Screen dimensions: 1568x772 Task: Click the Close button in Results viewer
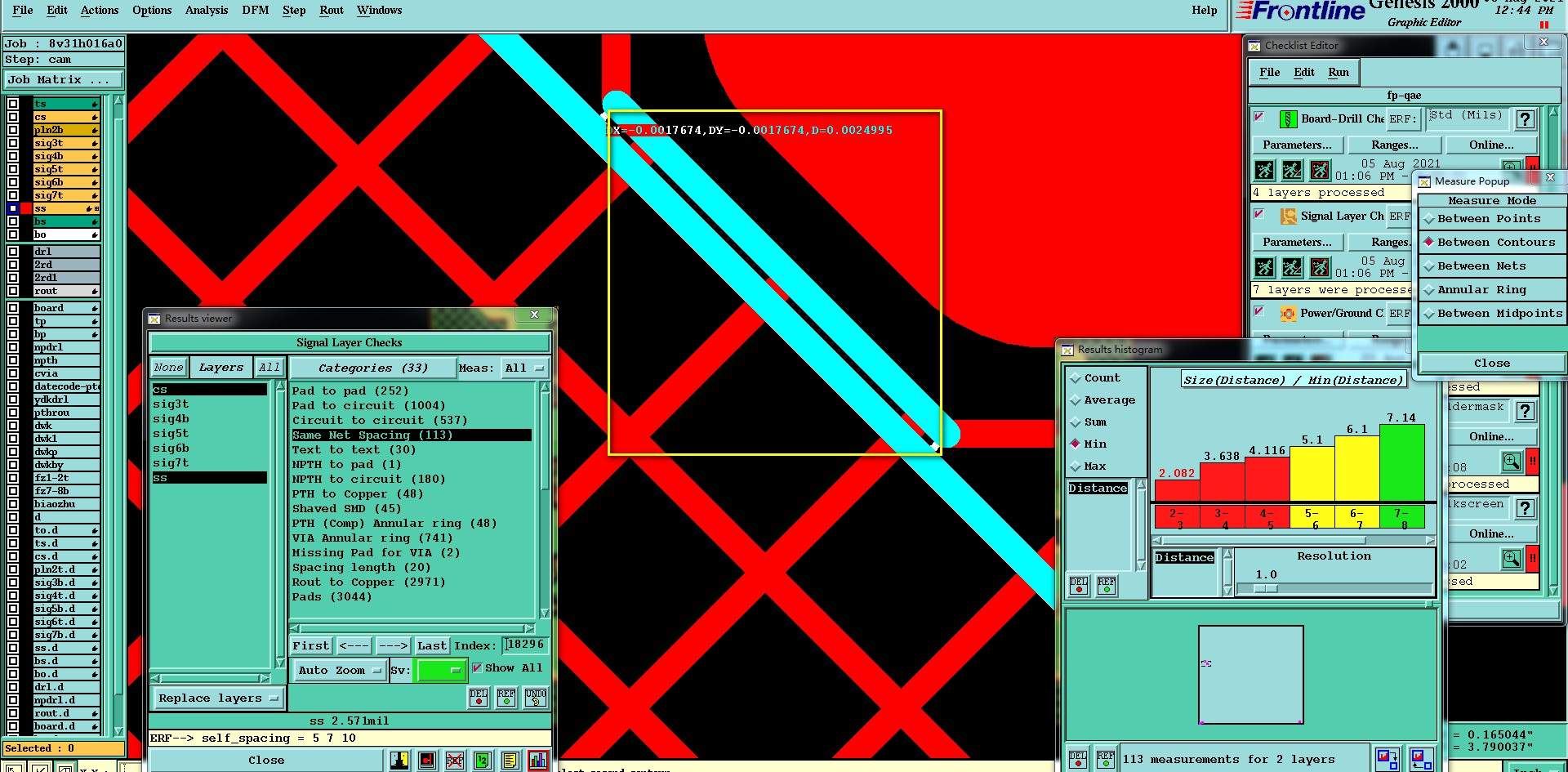(266, 761)
